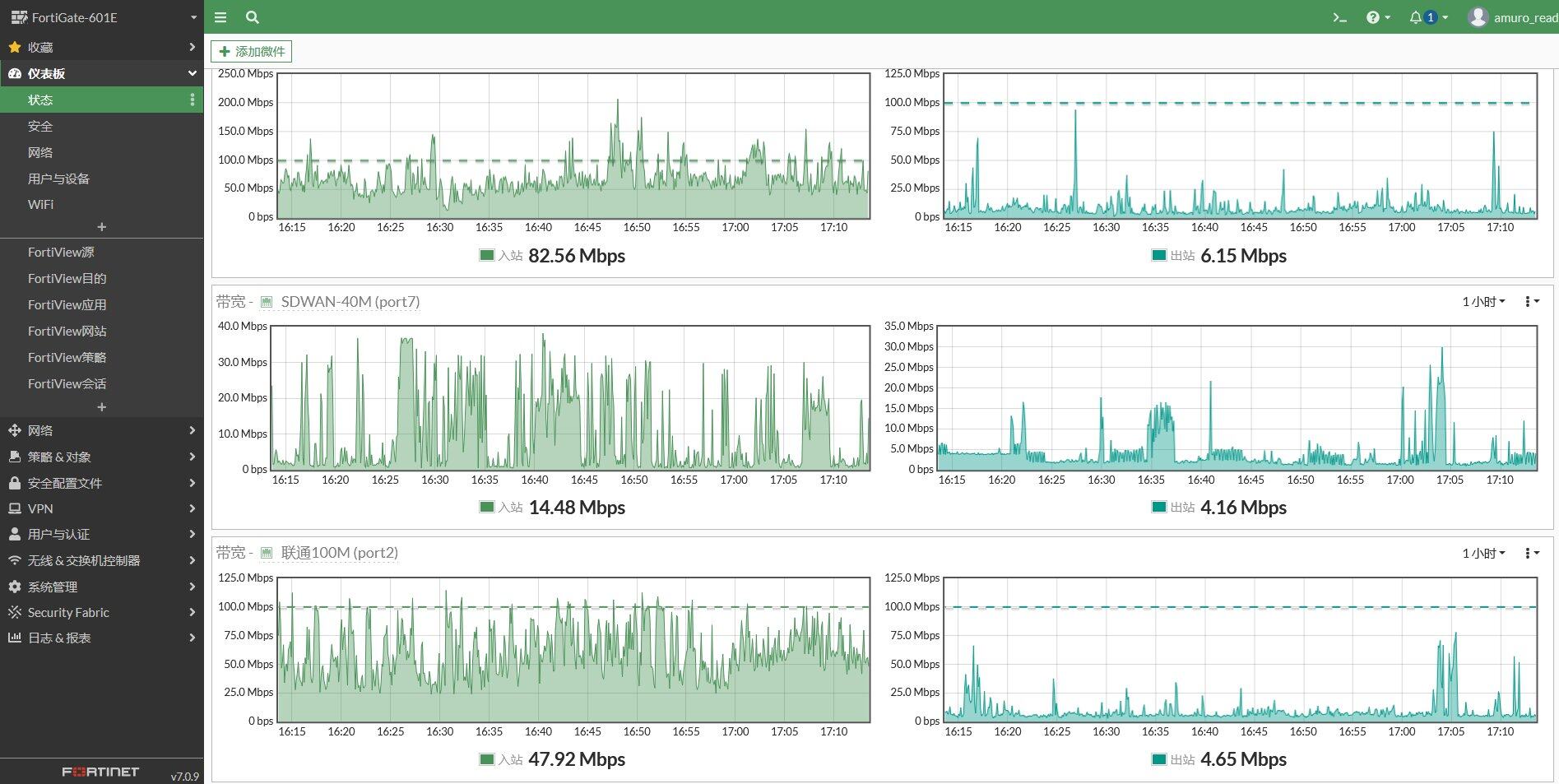
Task: Toggle 入站 legend swatch showing 47.92 Mbps
Action: 487,758
